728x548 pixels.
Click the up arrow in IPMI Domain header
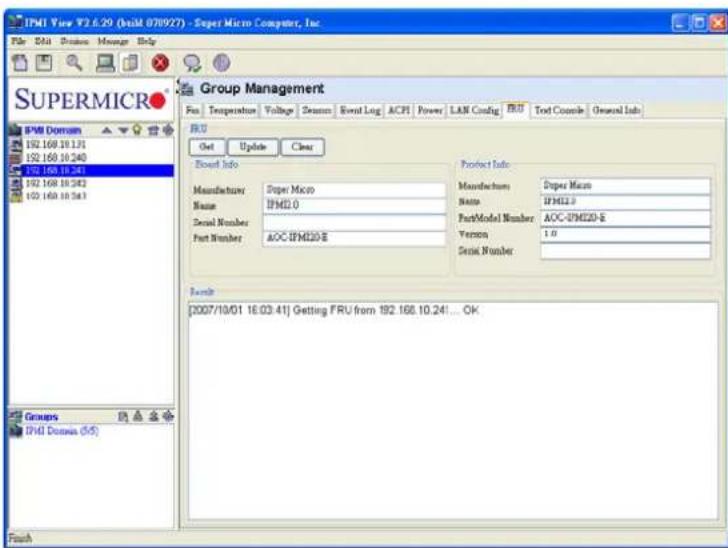coord(106,130)
